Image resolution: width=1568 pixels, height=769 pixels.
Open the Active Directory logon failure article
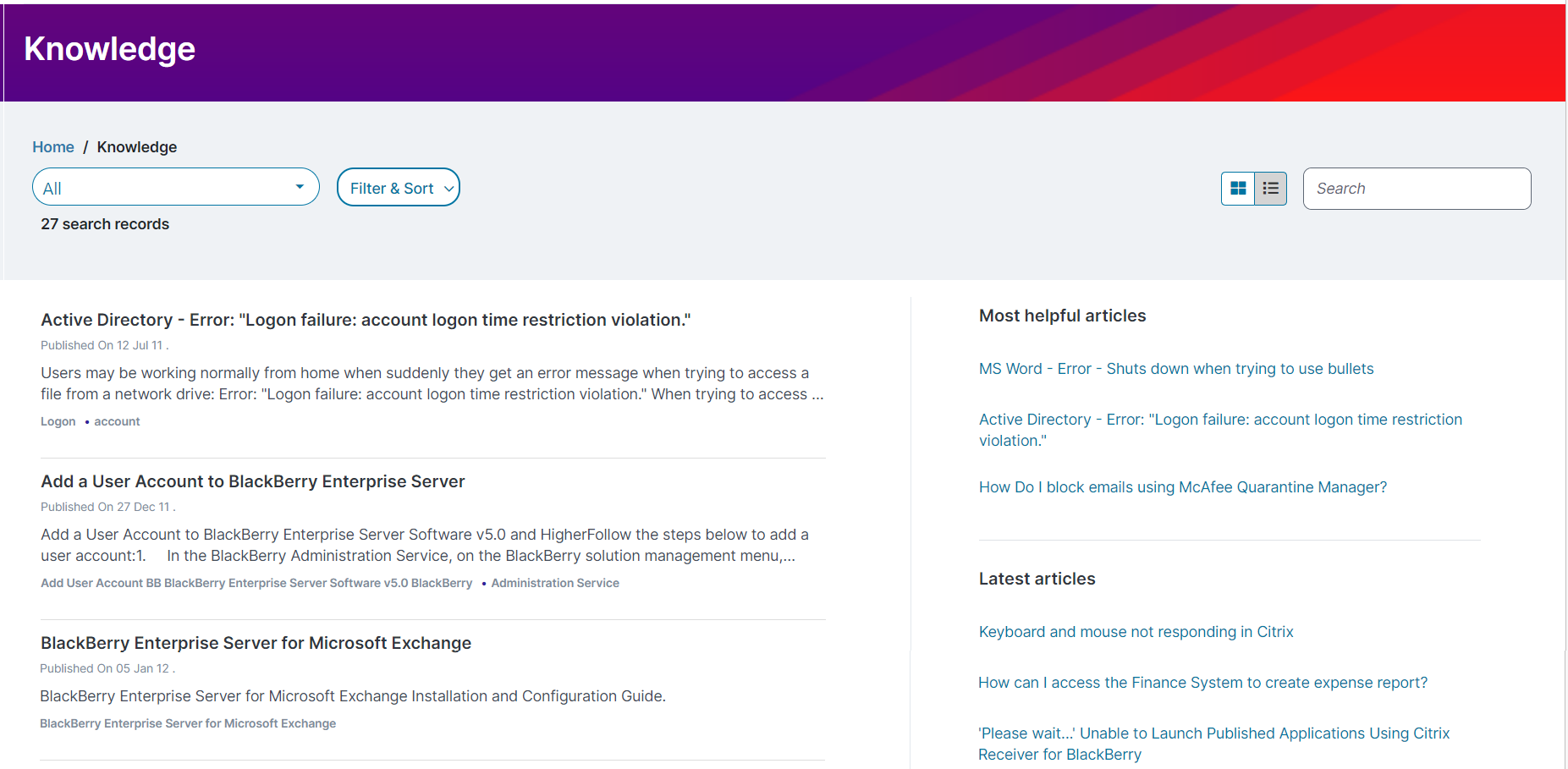(366, 320)
